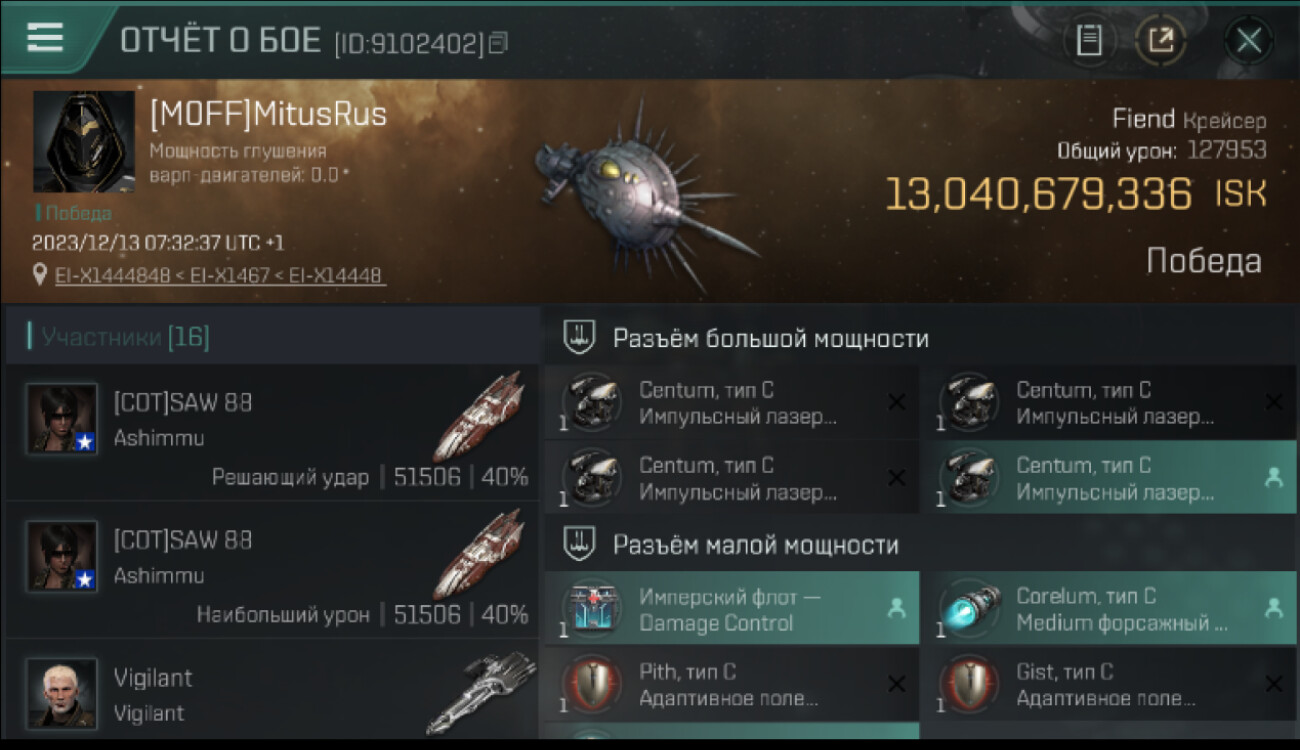Click the Разъём малой мощности section icon

(x=580, y=544)
